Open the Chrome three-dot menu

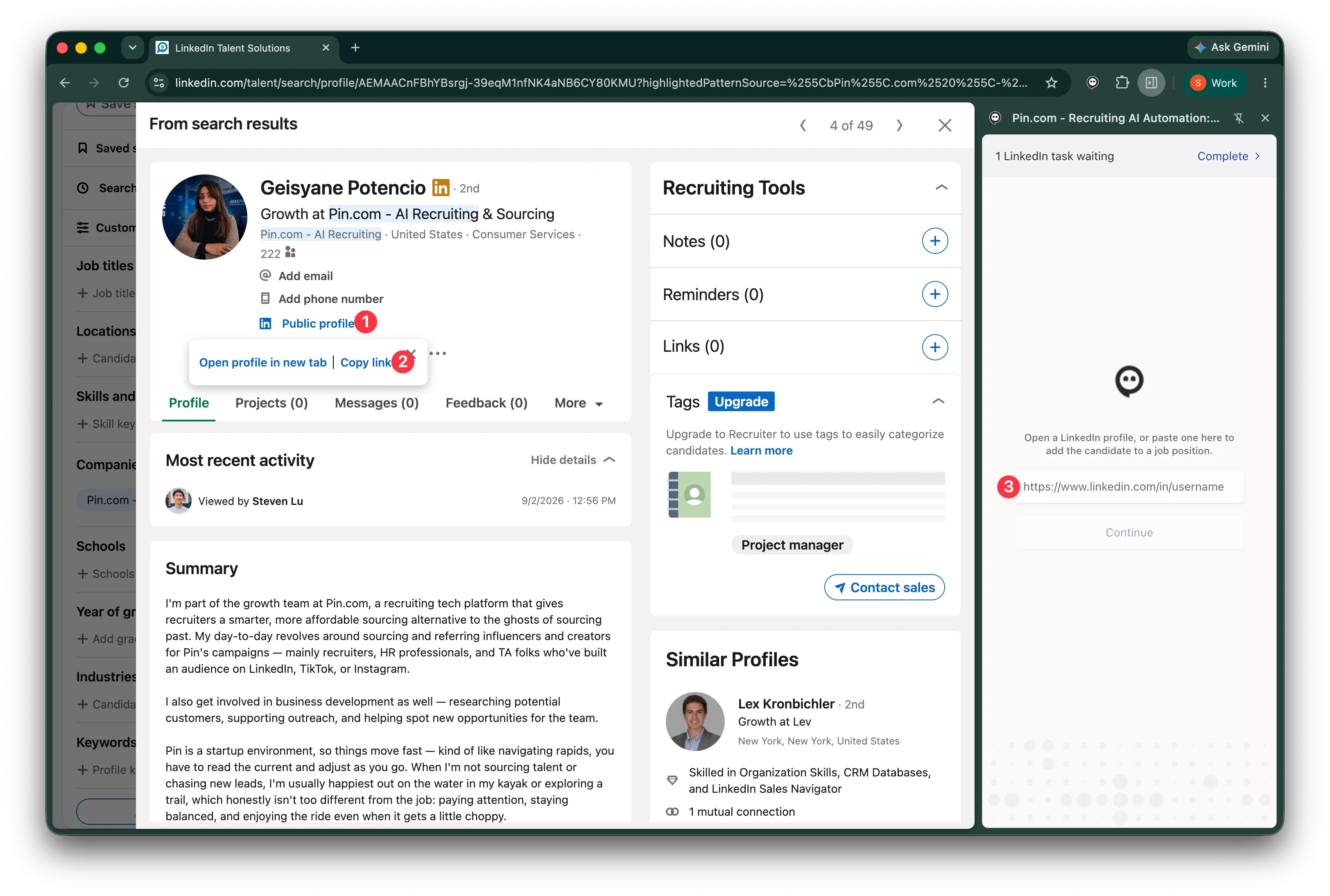[1265, 83]
